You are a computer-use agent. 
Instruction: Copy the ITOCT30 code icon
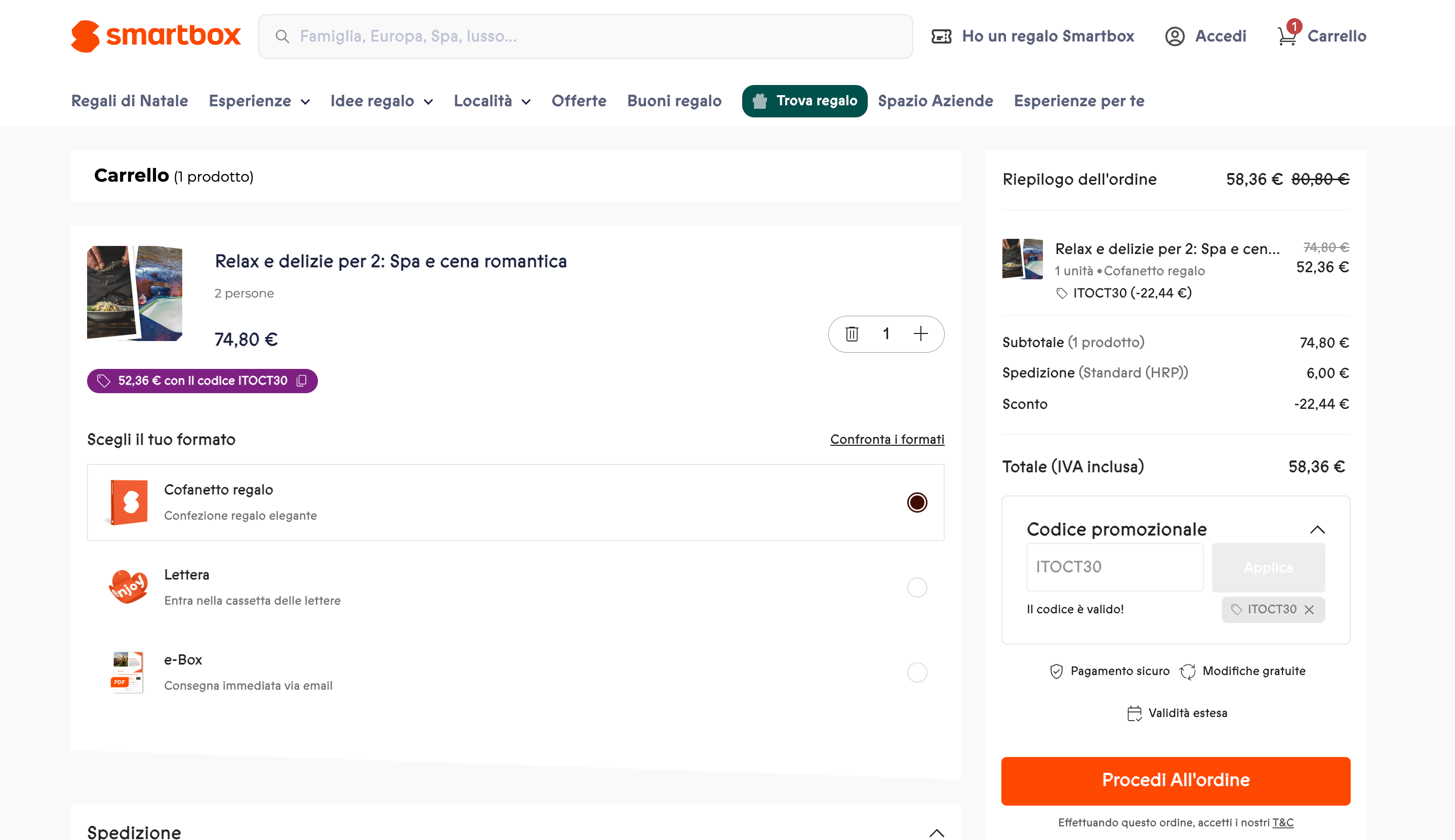pos(301,381)
